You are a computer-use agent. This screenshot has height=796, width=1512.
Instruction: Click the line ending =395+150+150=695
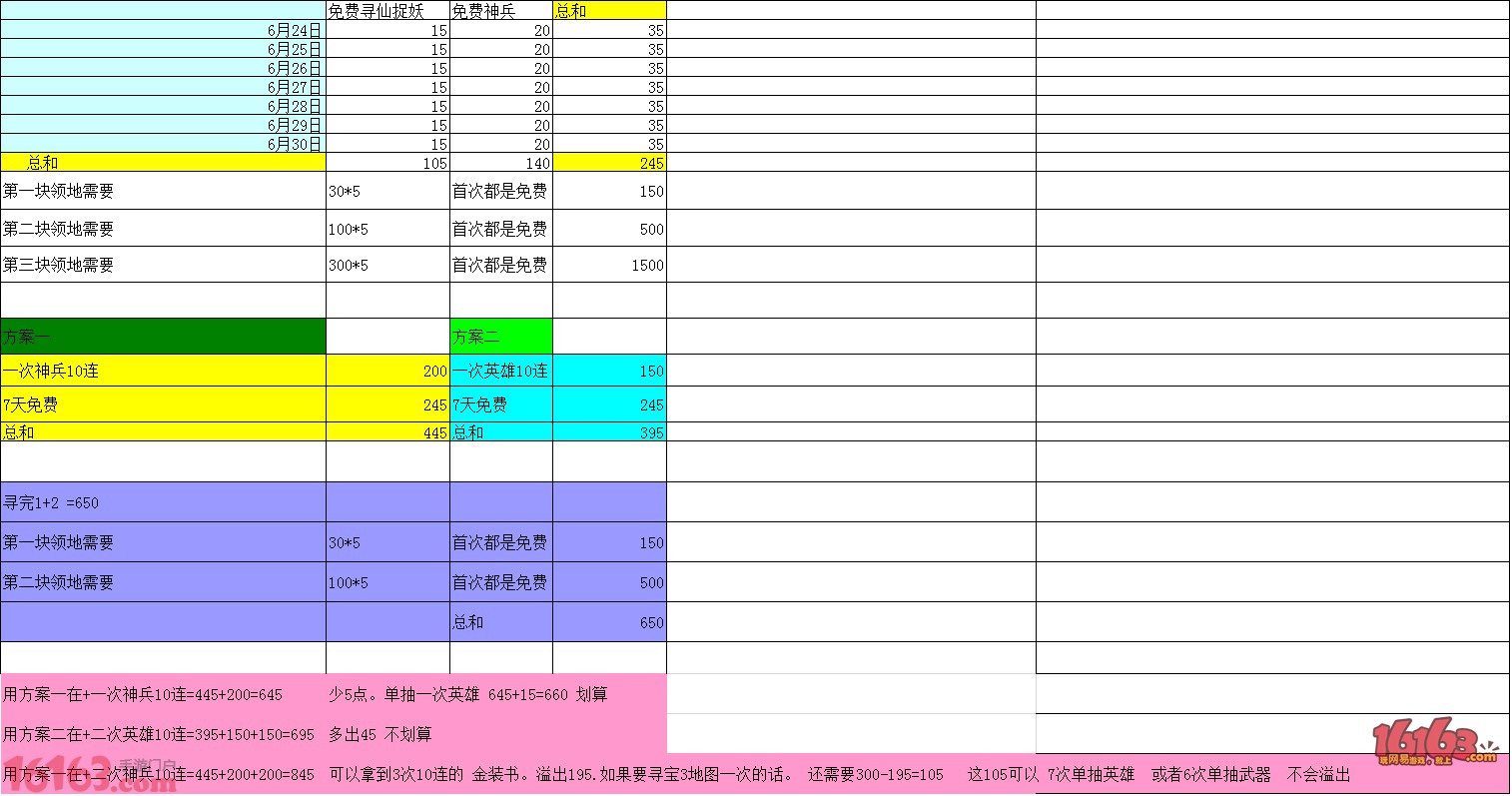coord(159,734)
